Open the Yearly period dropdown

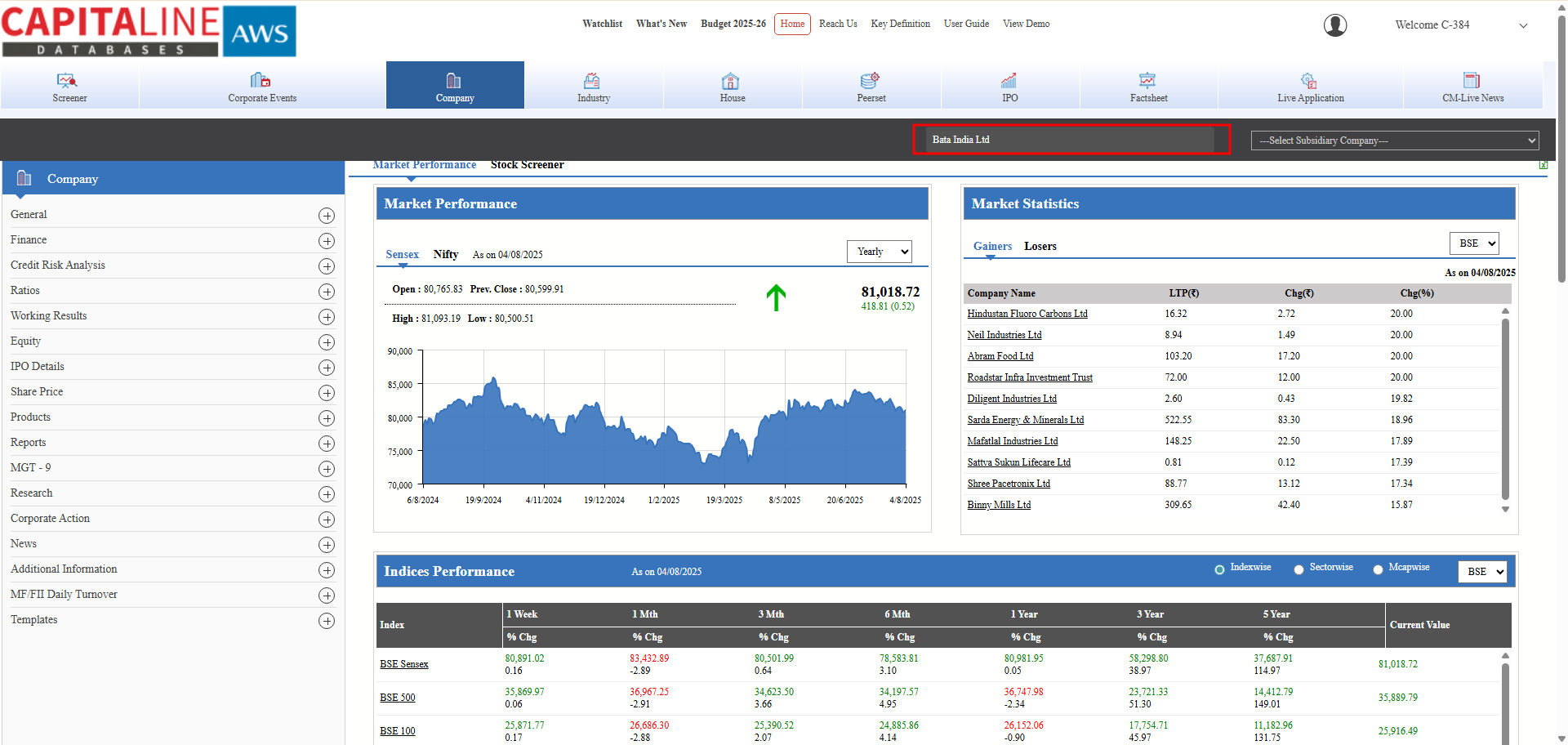(x=879, y=252)
